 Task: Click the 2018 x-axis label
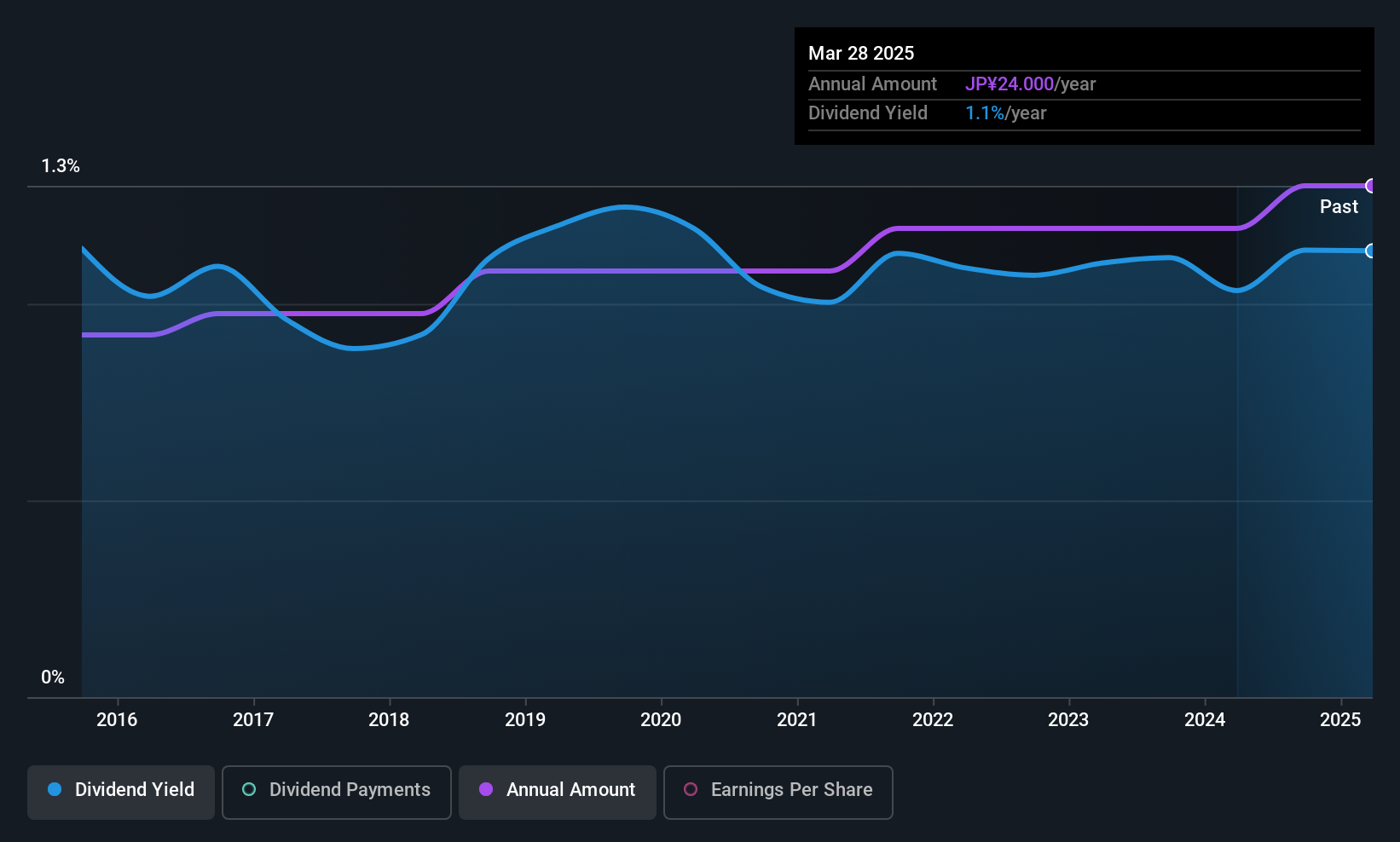[389, 719]
